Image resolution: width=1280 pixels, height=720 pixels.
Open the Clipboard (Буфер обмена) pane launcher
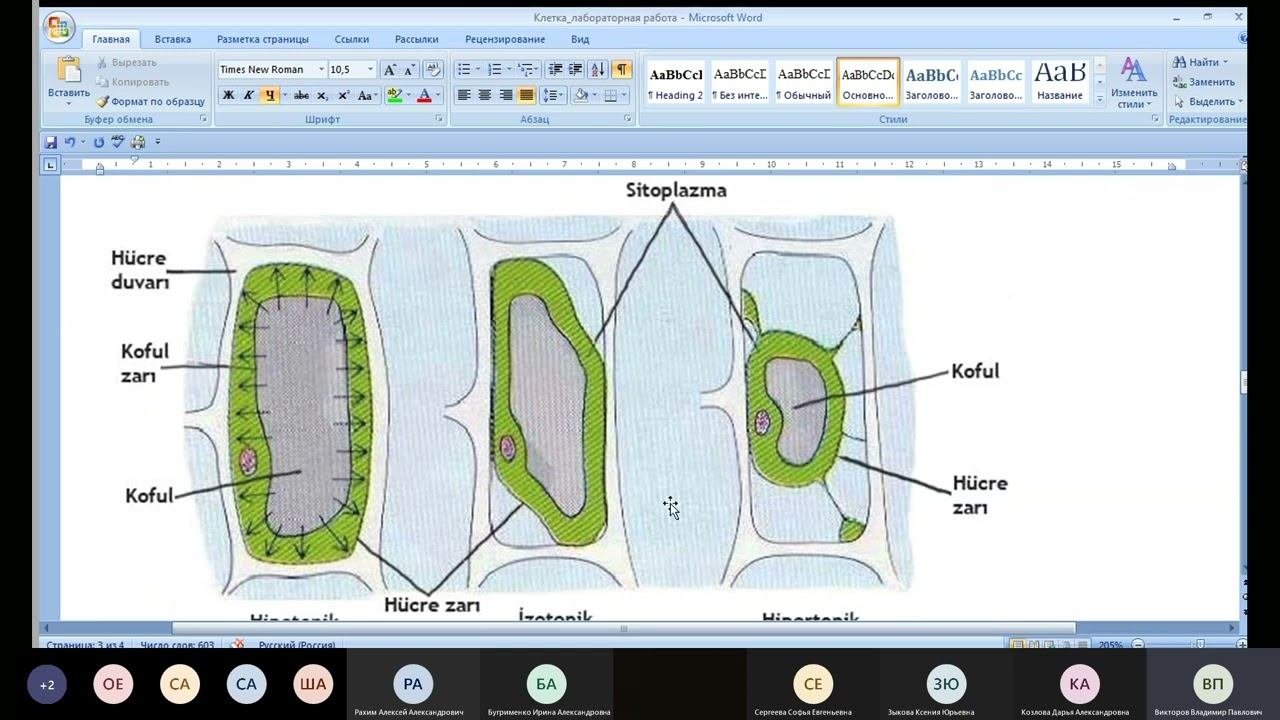click(203, 119)
